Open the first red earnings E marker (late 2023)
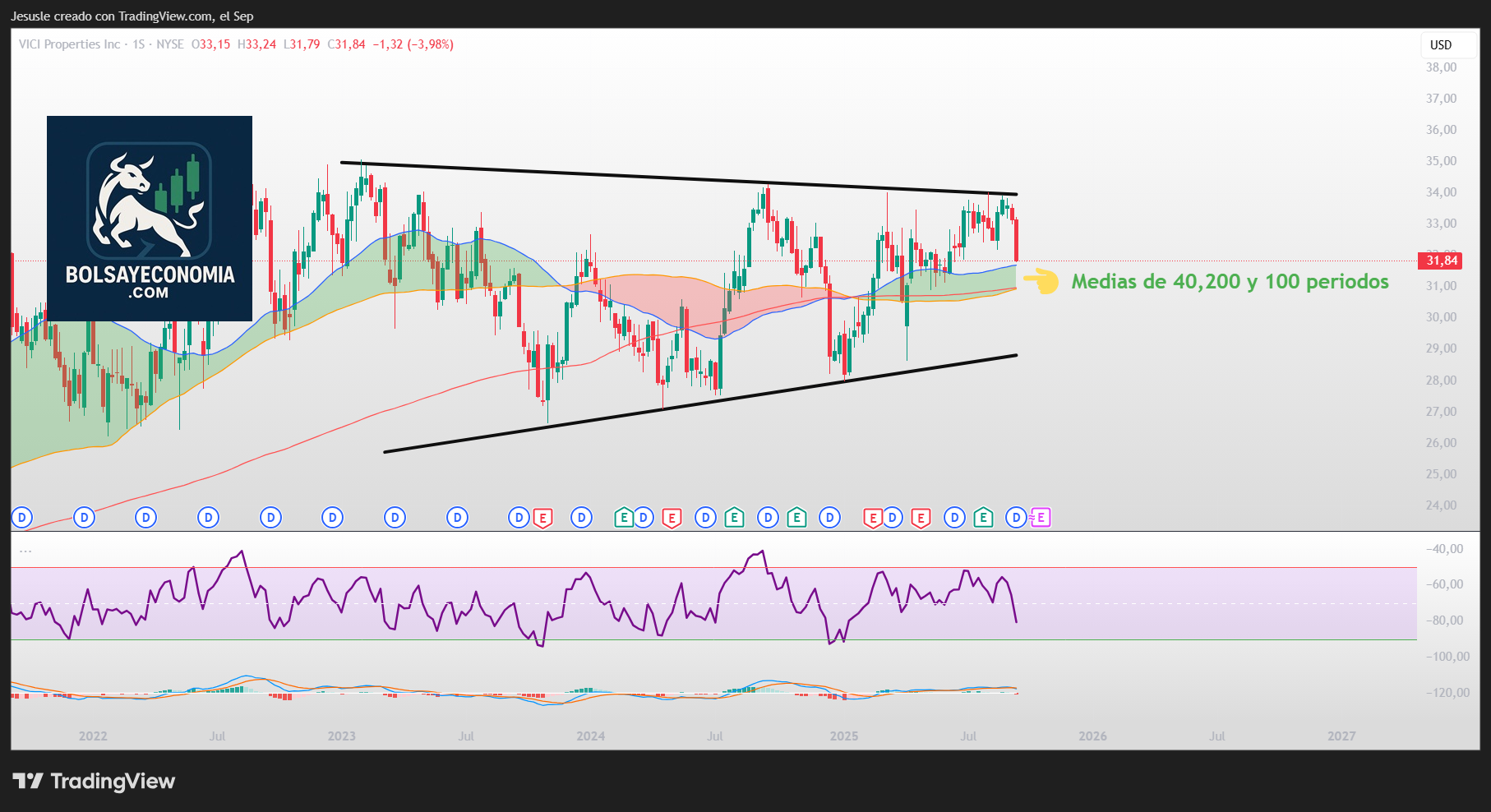Image resolution: width=1491 pixels, height=812 pixels. [x=542, y=518]
